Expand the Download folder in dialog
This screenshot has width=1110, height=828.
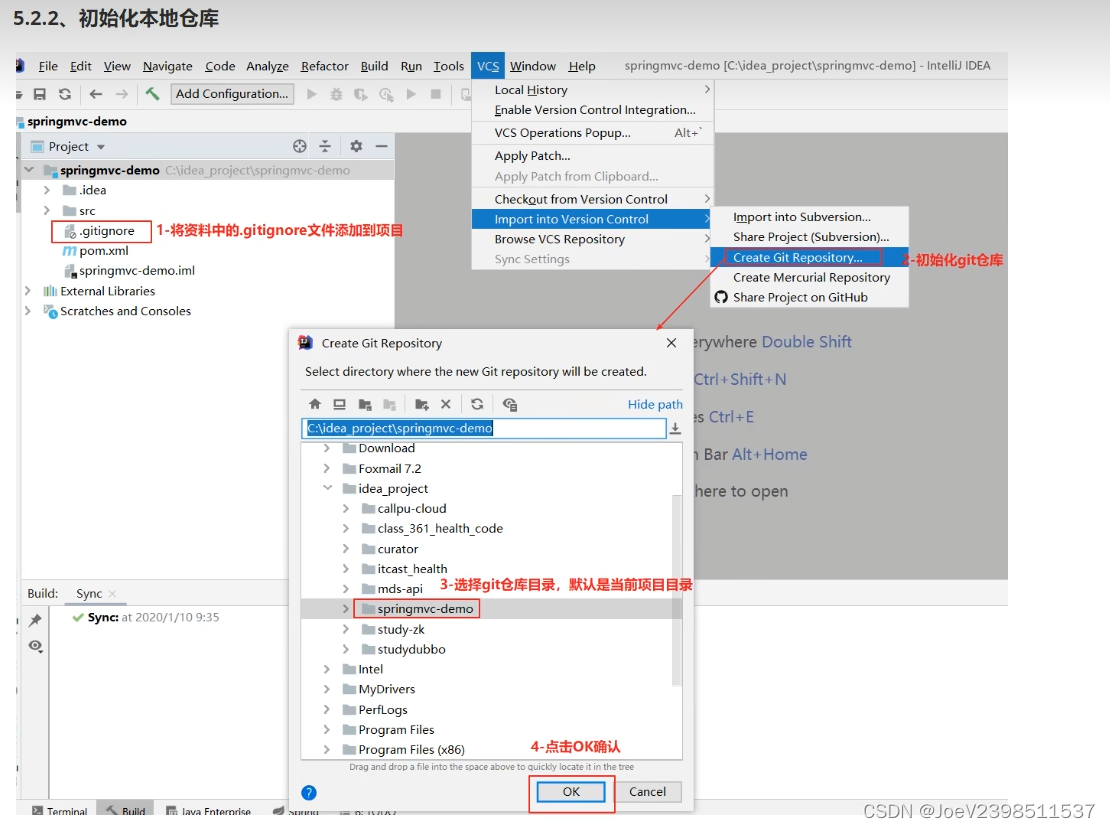[326, 448]
